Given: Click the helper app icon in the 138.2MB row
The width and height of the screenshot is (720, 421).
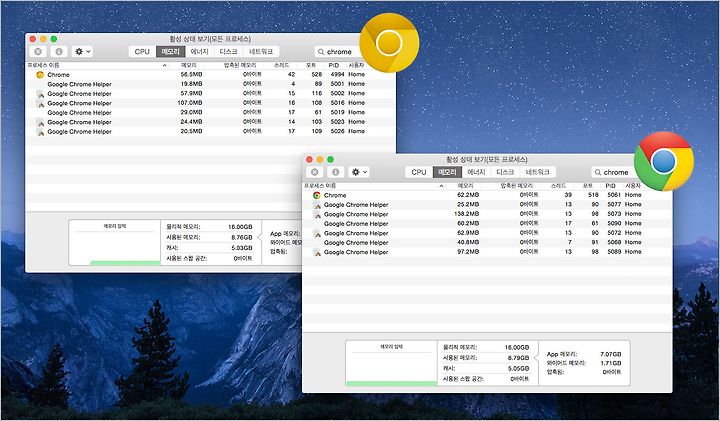Looking at the screenshot, I should (x=317, y=214).
